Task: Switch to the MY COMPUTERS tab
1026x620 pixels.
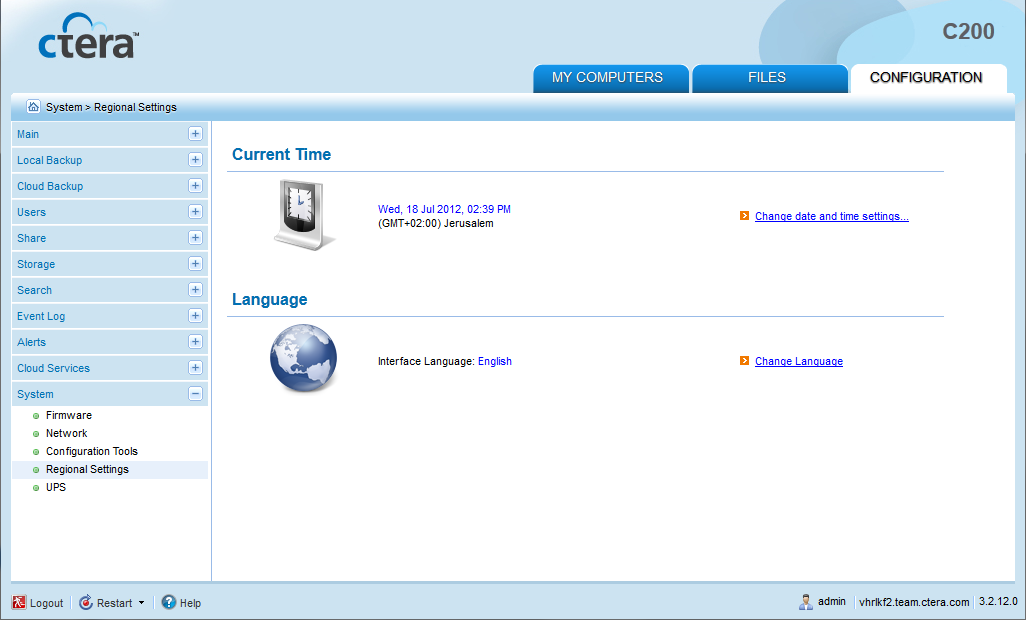Action: [610, 78]
